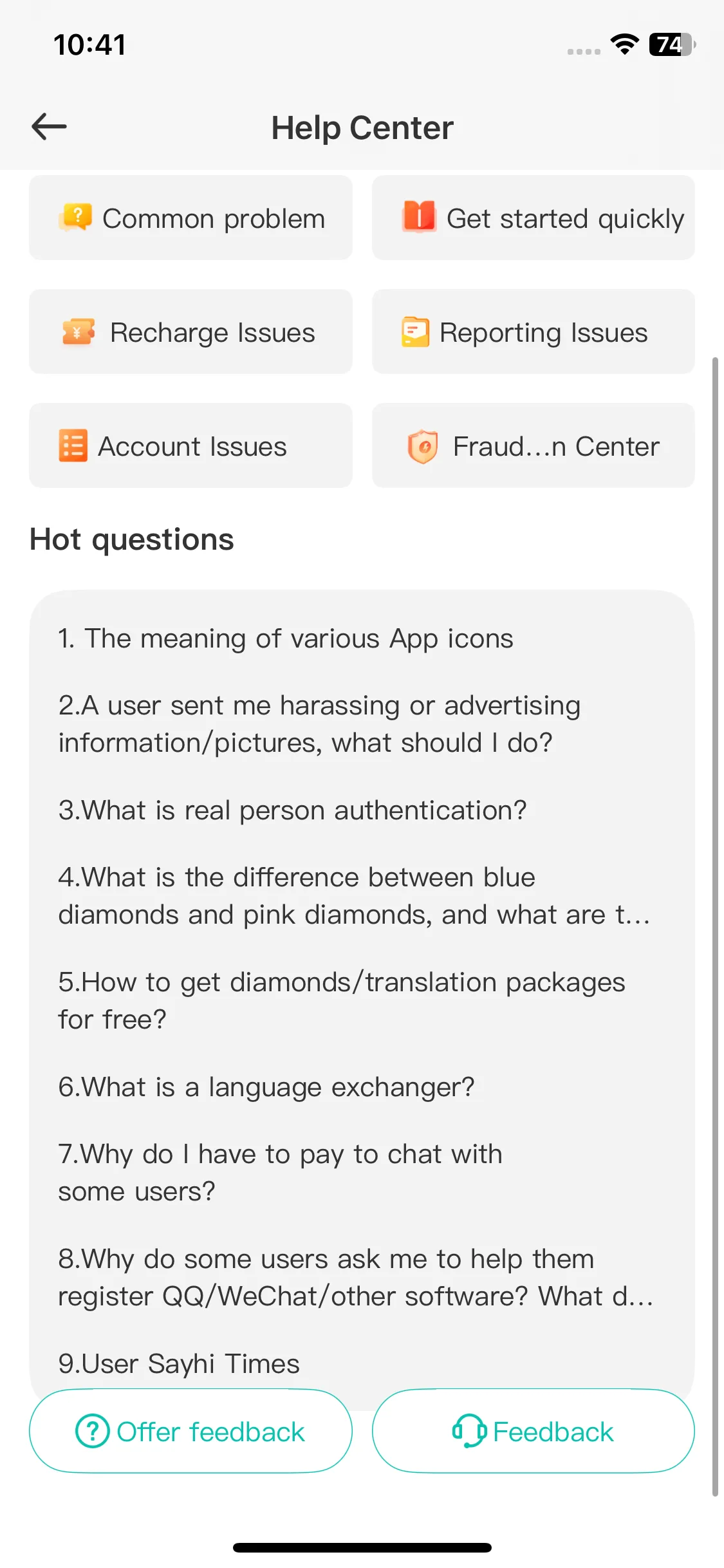The image size is (724, 1568).
Task: Tap the orange list icon for Account Issues
Action: tap(73, 445)
